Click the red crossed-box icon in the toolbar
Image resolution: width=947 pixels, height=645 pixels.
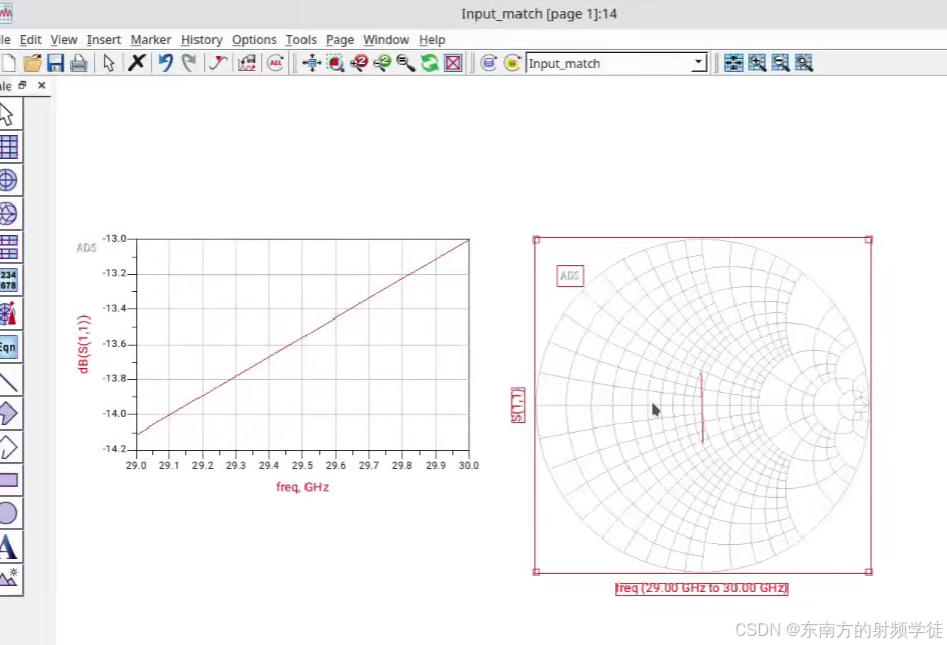[x=453, y=63]
